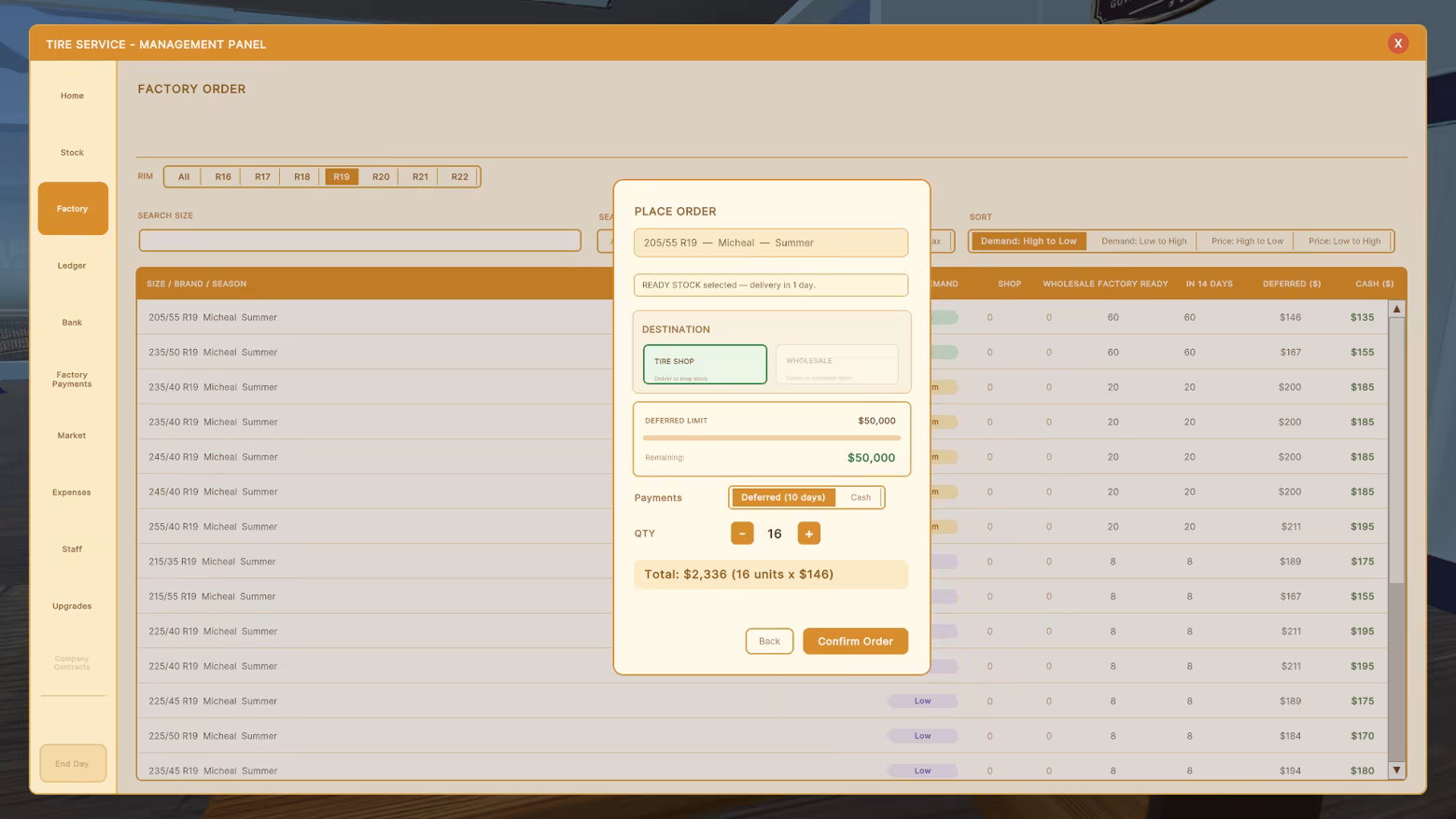Open the Ledger section

click(72, 266)
